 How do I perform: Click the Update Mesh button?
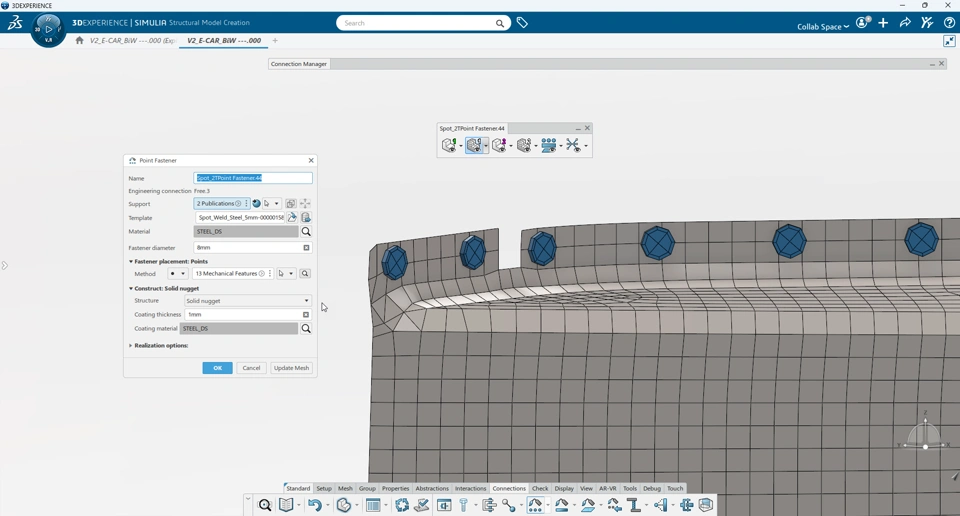[x=291, y=368]
